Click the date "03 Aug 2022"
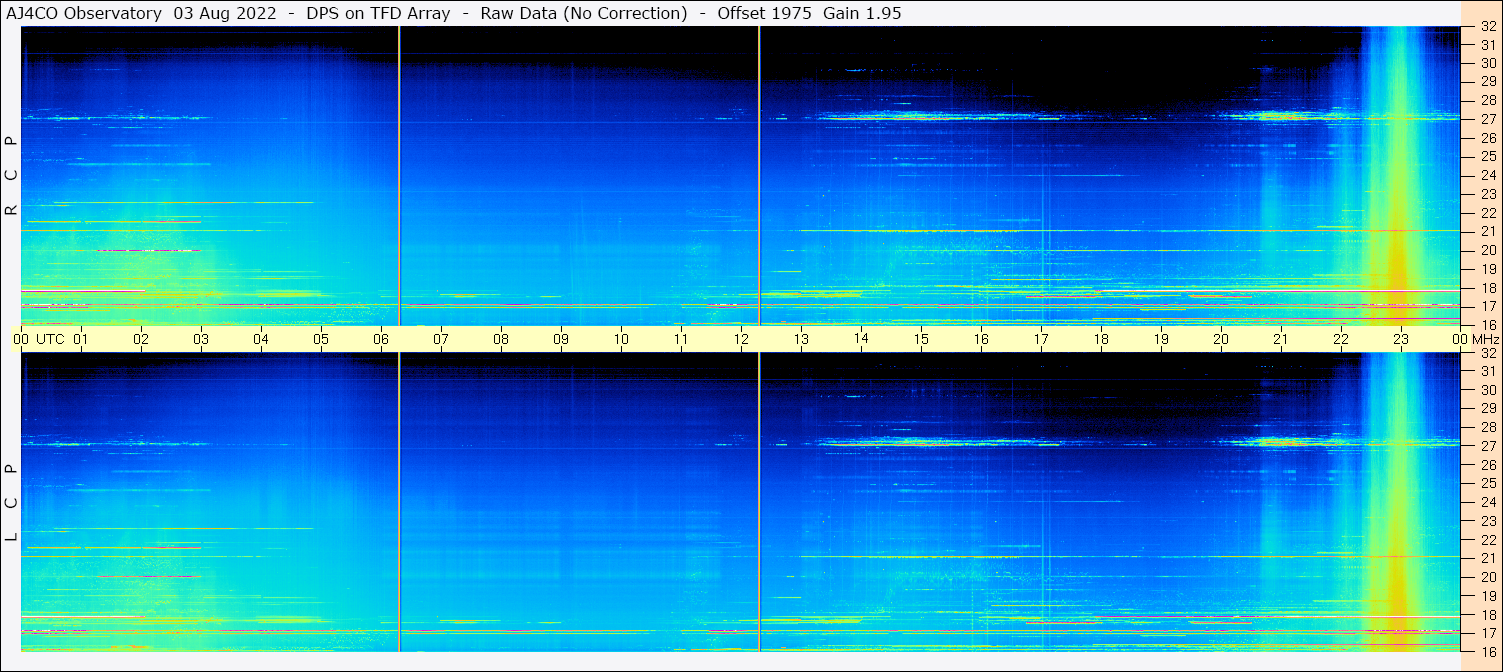The width and height of the screenshot is (1503, 672). pyautogui.click(x=225, y=13)
